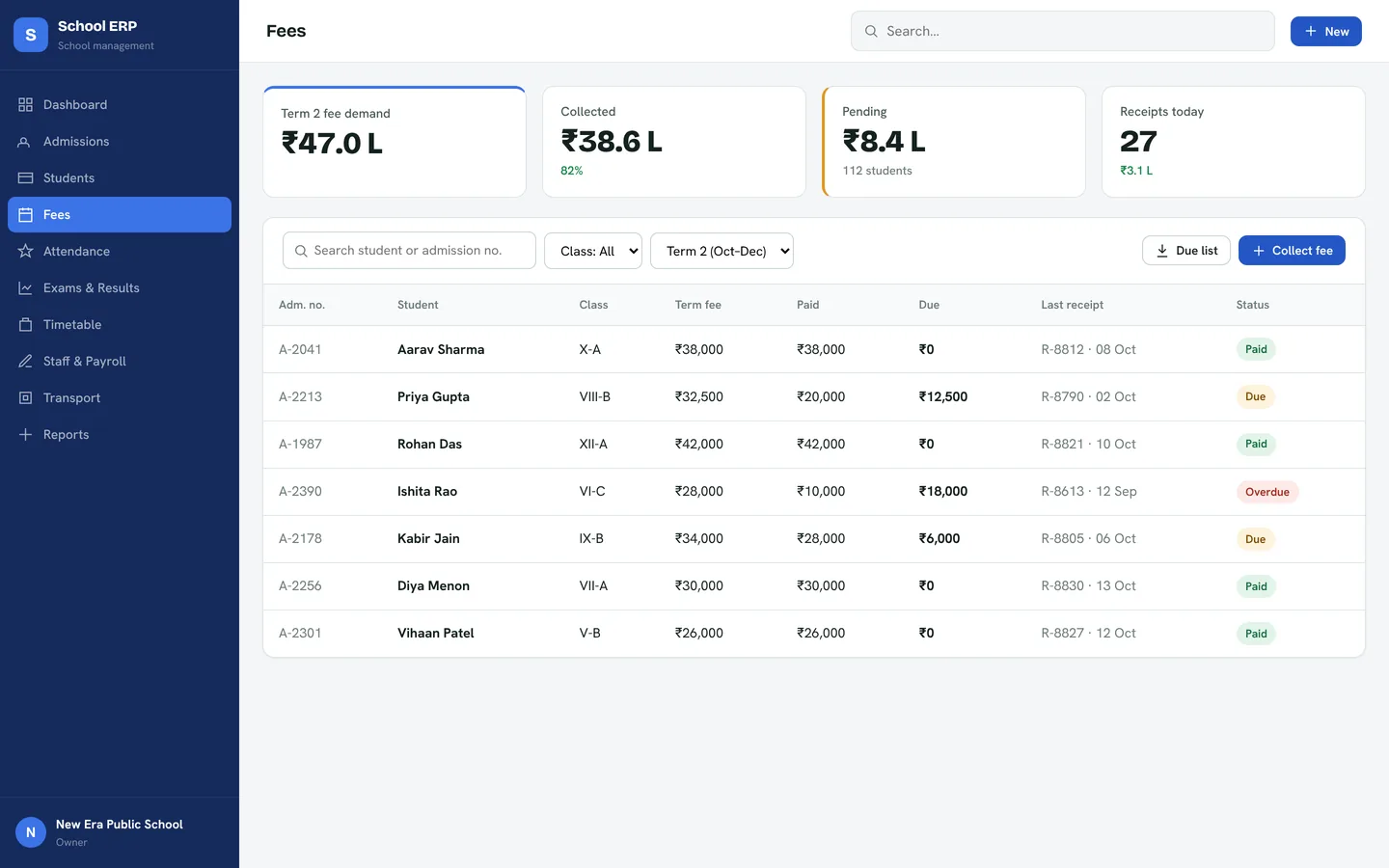Click admission number A-2301
The height and width of the screenshot is (868, 1389).
coord(300,633)
